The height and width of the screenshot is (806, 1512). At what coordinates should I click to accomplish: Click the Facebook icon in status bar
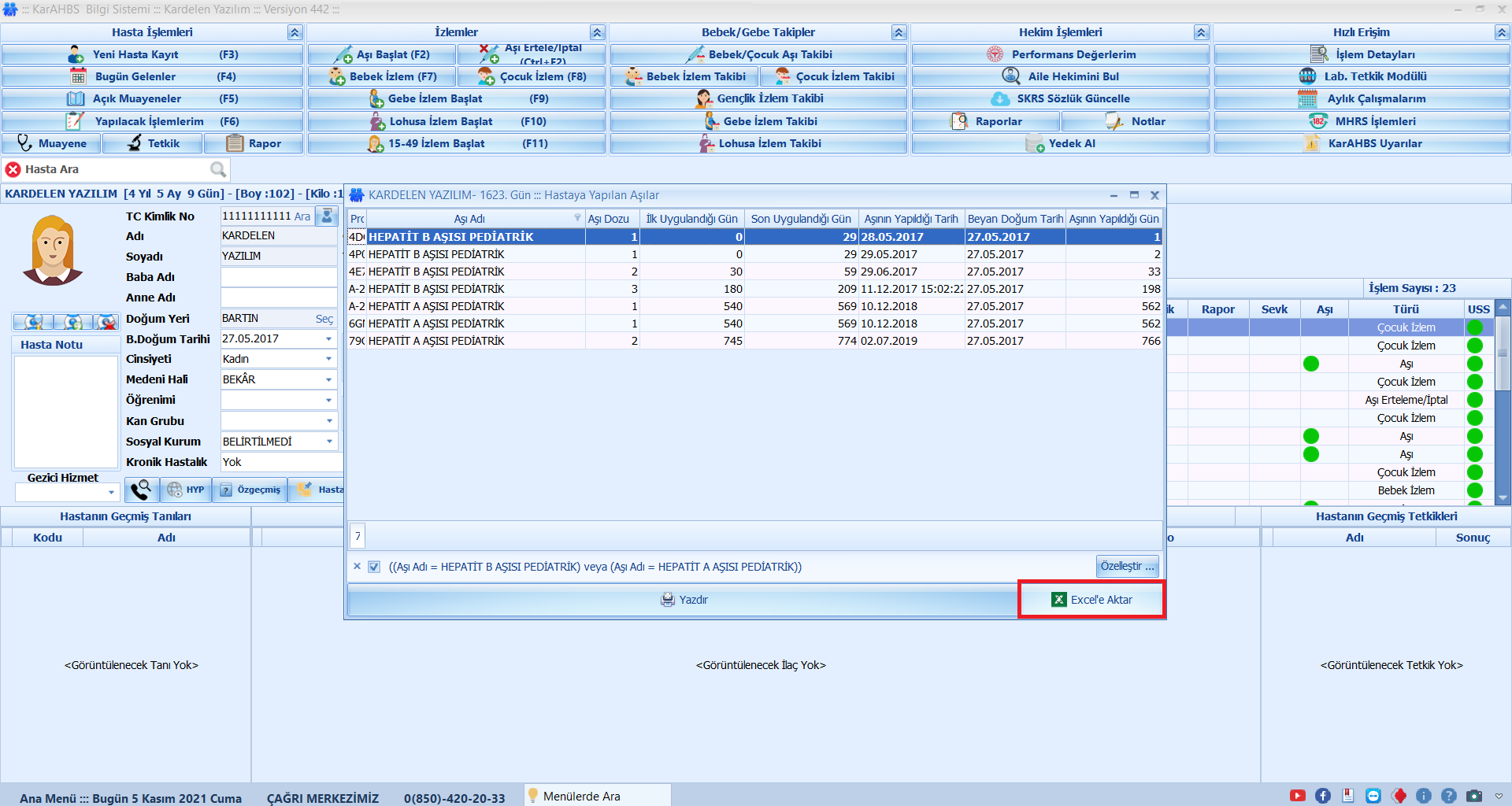pyautogui.click(x=1323, y=796)
